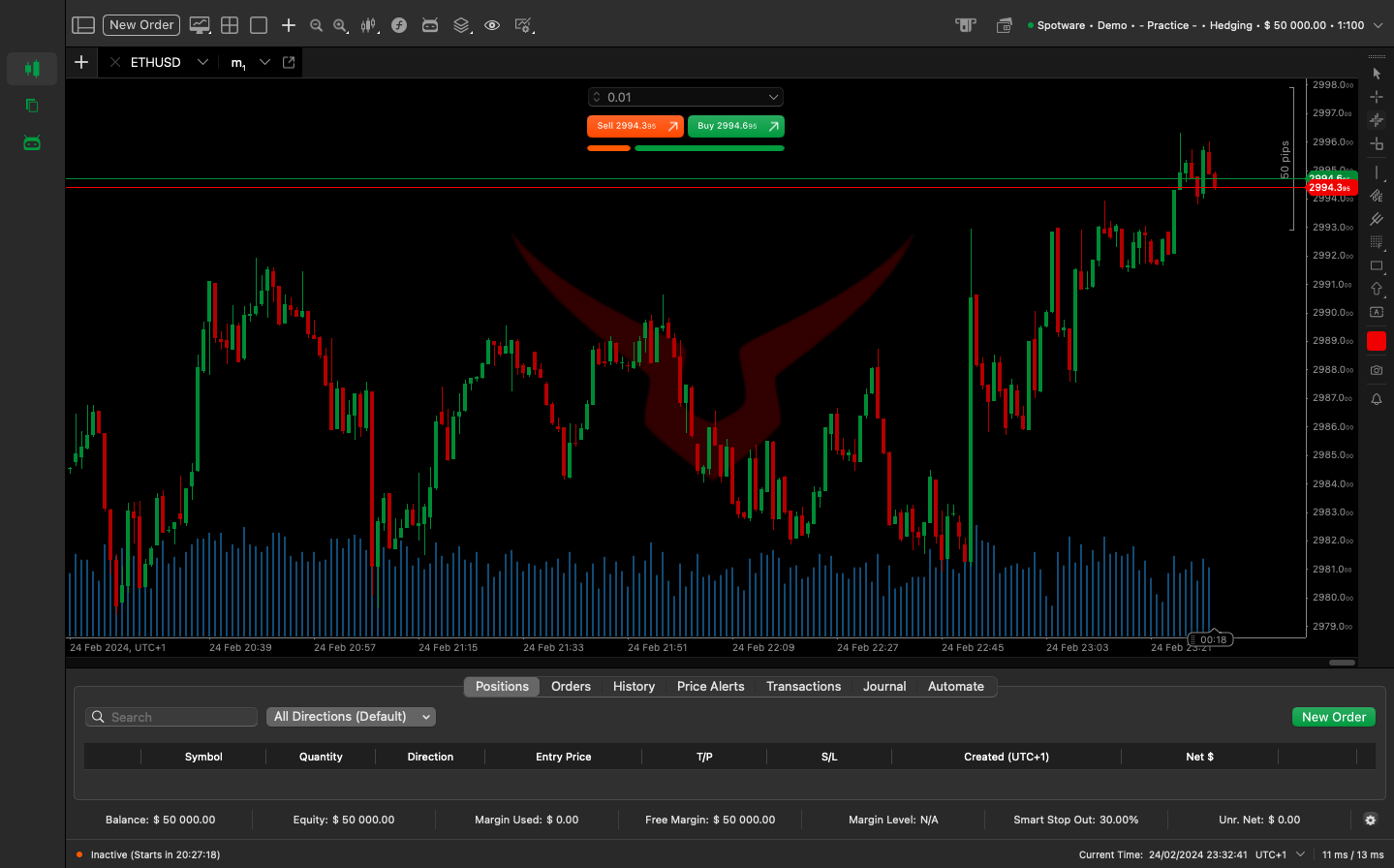Viewport: 1394px width, 868px height.
Task: Select the multi-chart grid layout
Action: pos(230,25)
